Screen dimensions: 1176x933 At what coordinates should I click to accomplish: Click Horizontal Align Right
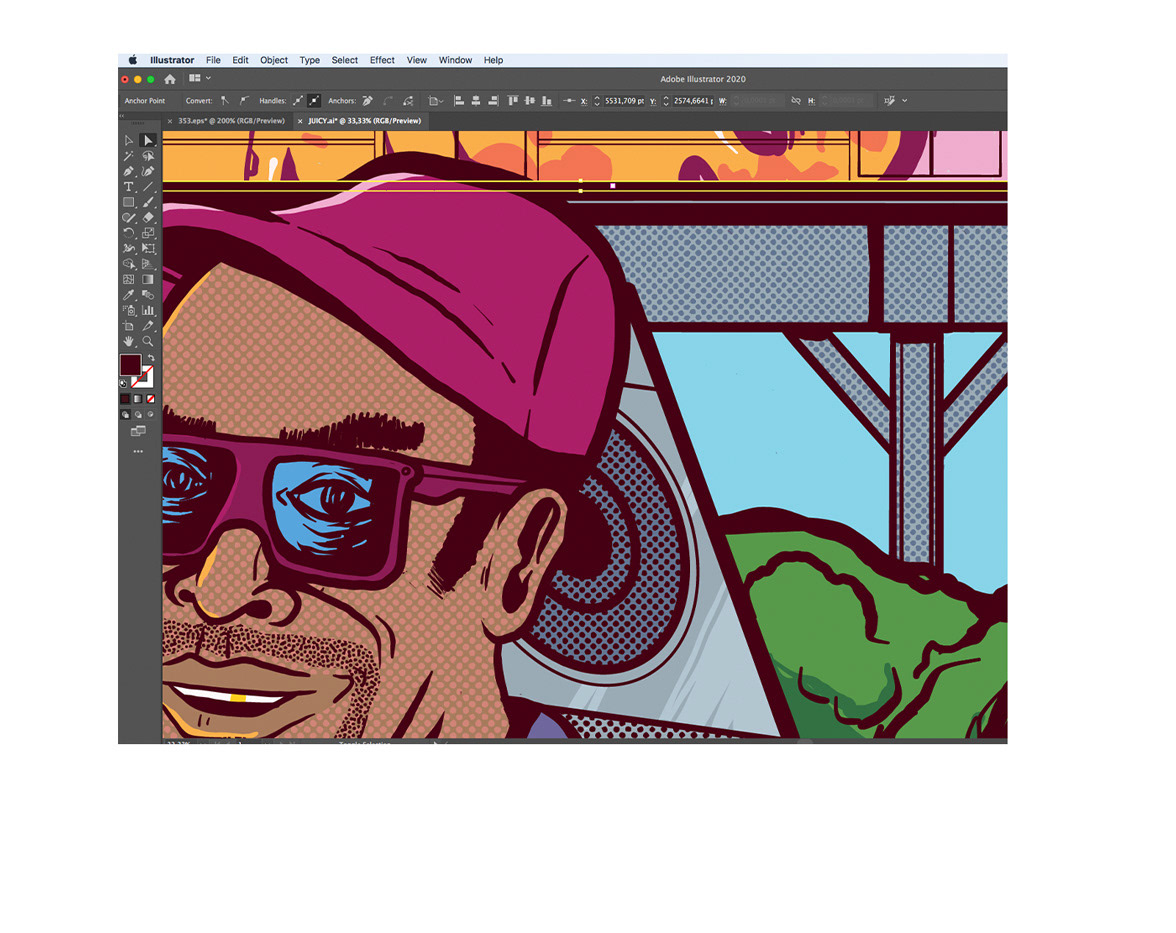coord(493,100)
